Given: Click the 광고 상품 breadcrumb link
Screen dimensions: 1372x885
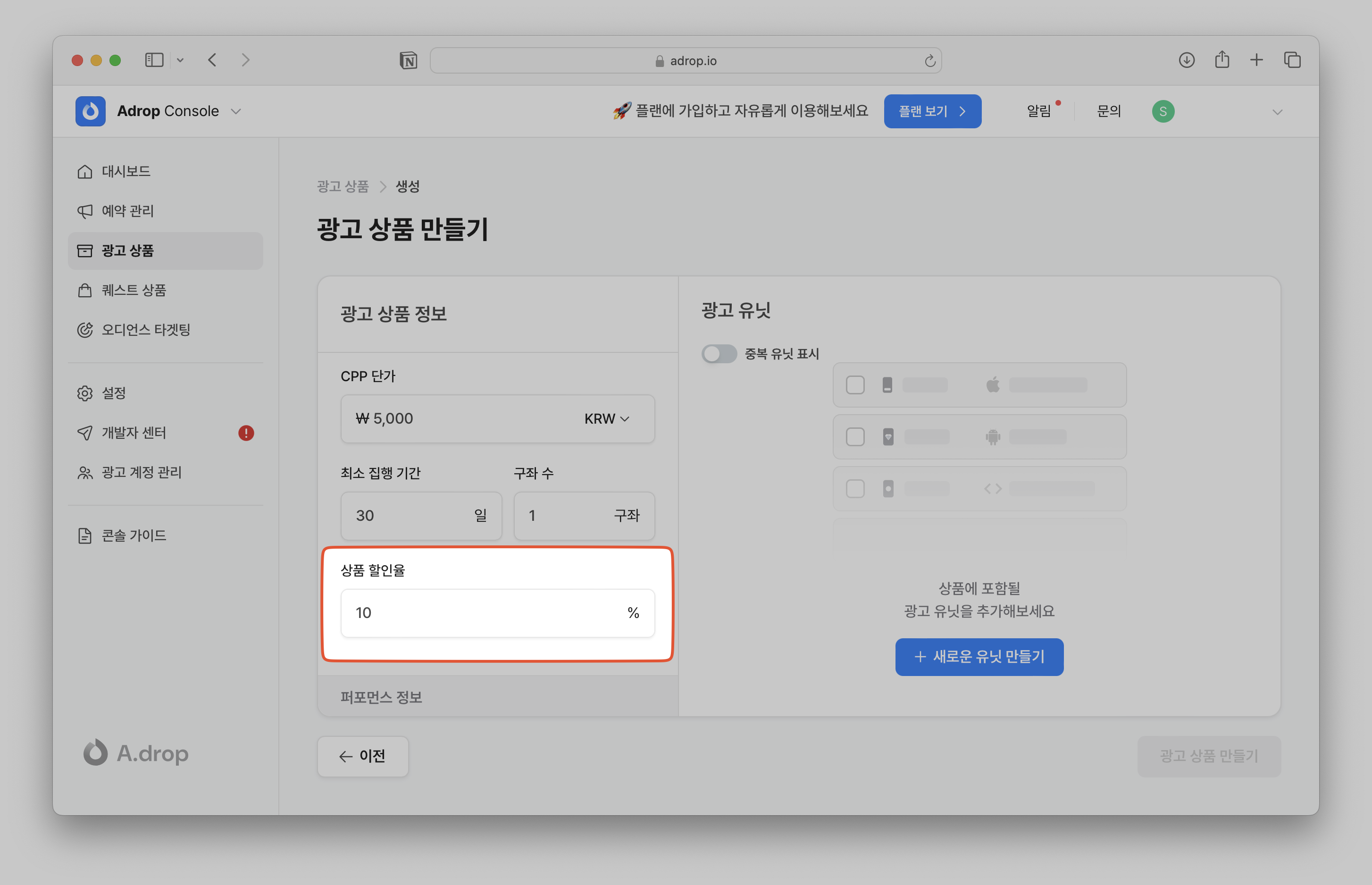Looking at the screenshot, I should pyautogui.click(x=343, y=186).
